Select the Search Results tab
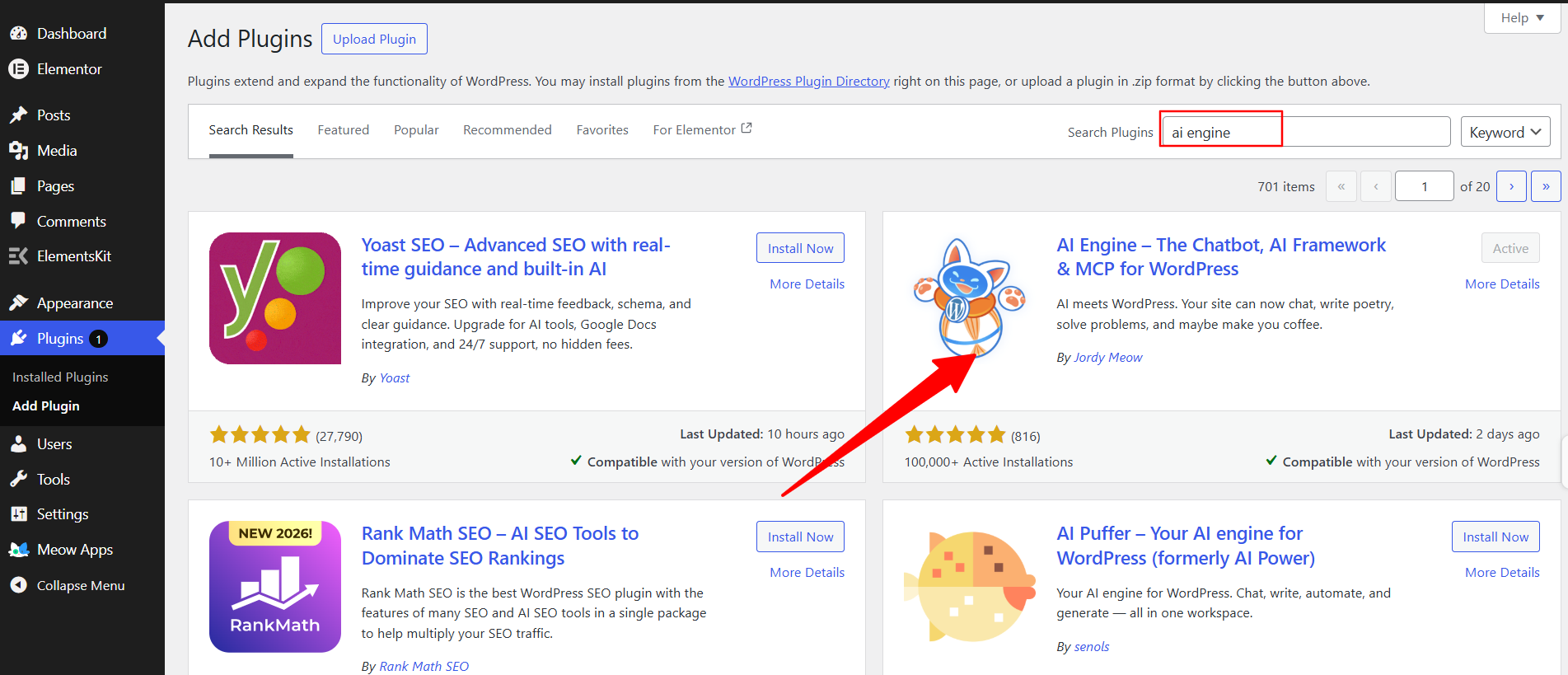This screenshot has width=1568, height=675. [251, 130]
